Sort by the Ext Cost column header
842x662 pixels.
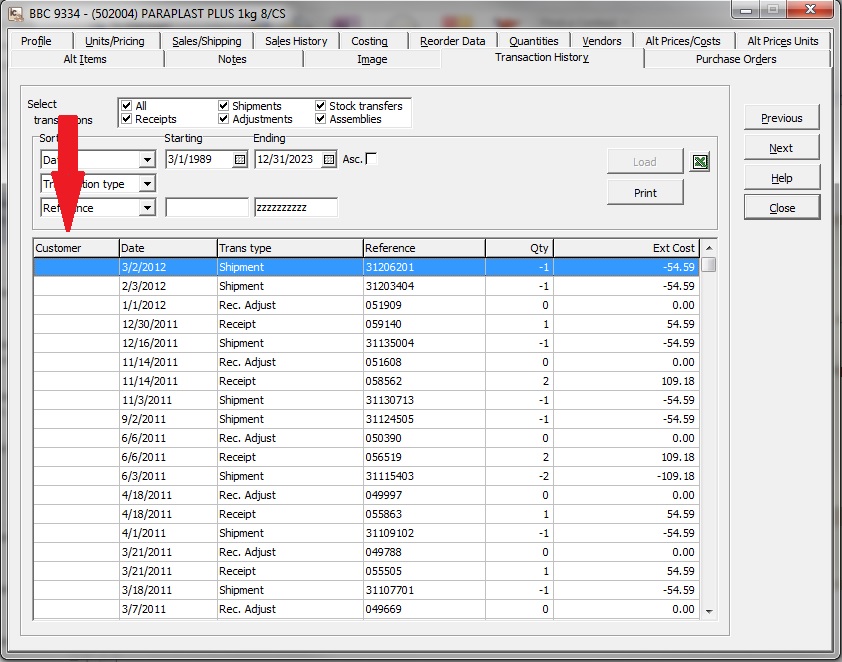pyautogui.click(x=625, y=248)
